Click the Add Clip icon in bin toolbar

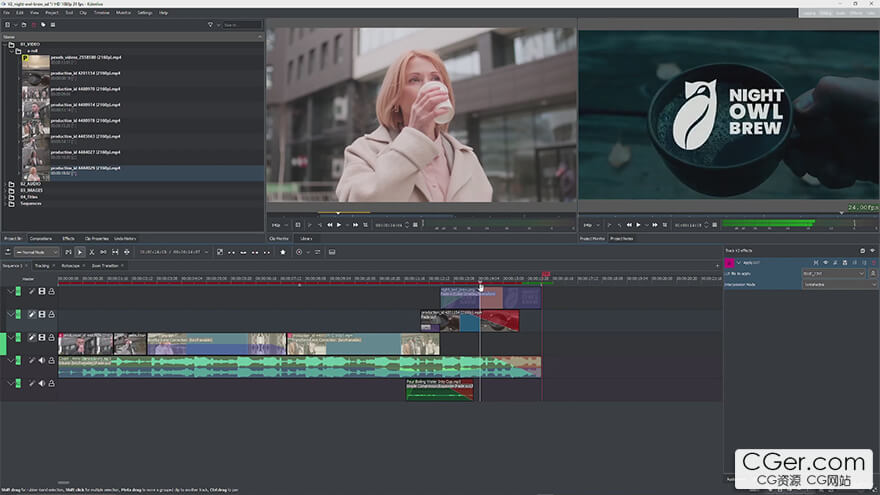(7, 25)
